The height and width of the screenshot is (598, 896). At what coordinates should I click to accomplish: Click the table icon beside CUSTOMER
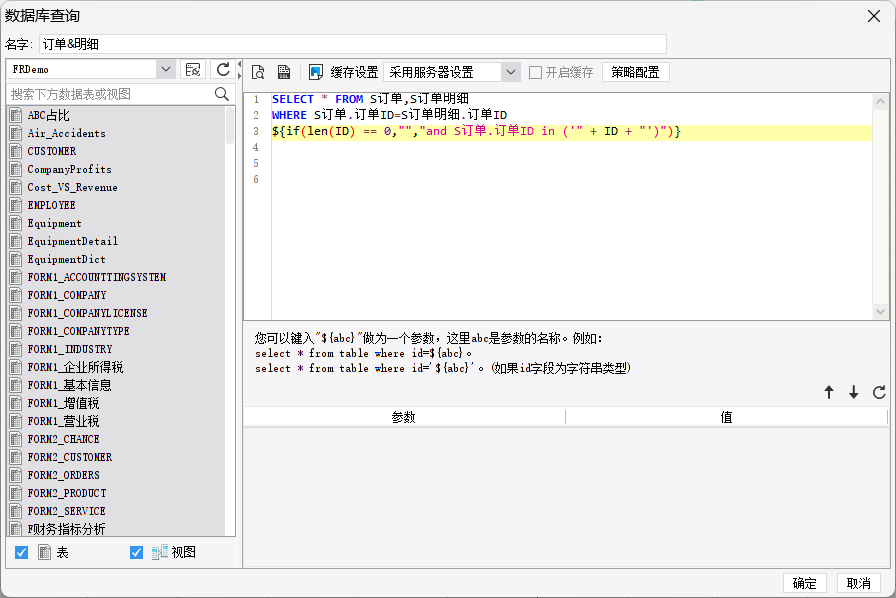tap(16, 151)
